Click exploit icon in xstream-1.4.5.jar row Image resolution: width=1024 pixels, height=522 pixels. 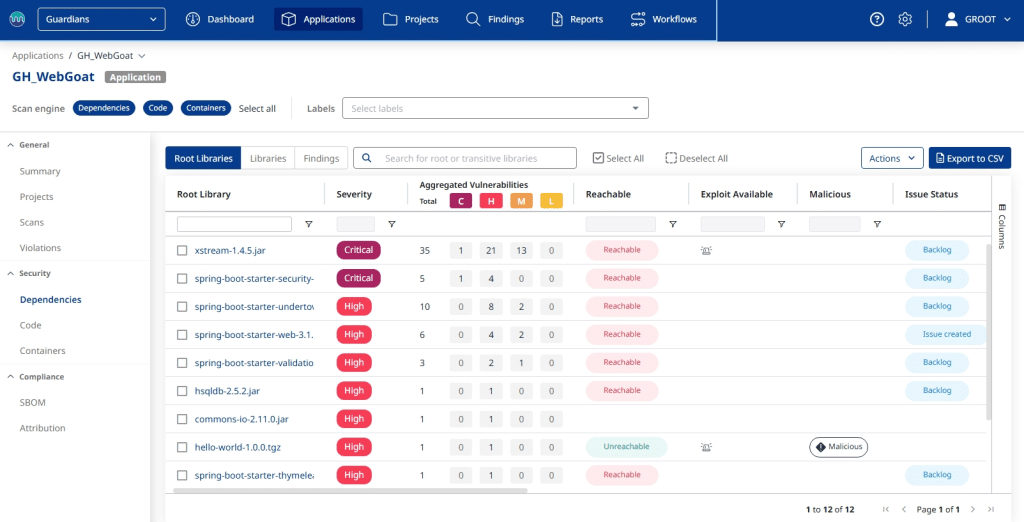pos(706,250)
